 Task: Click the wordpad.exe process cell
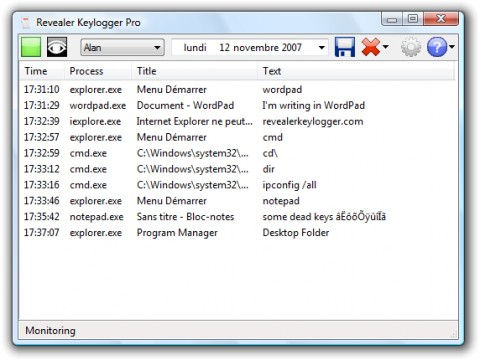(x=98, y=105)
